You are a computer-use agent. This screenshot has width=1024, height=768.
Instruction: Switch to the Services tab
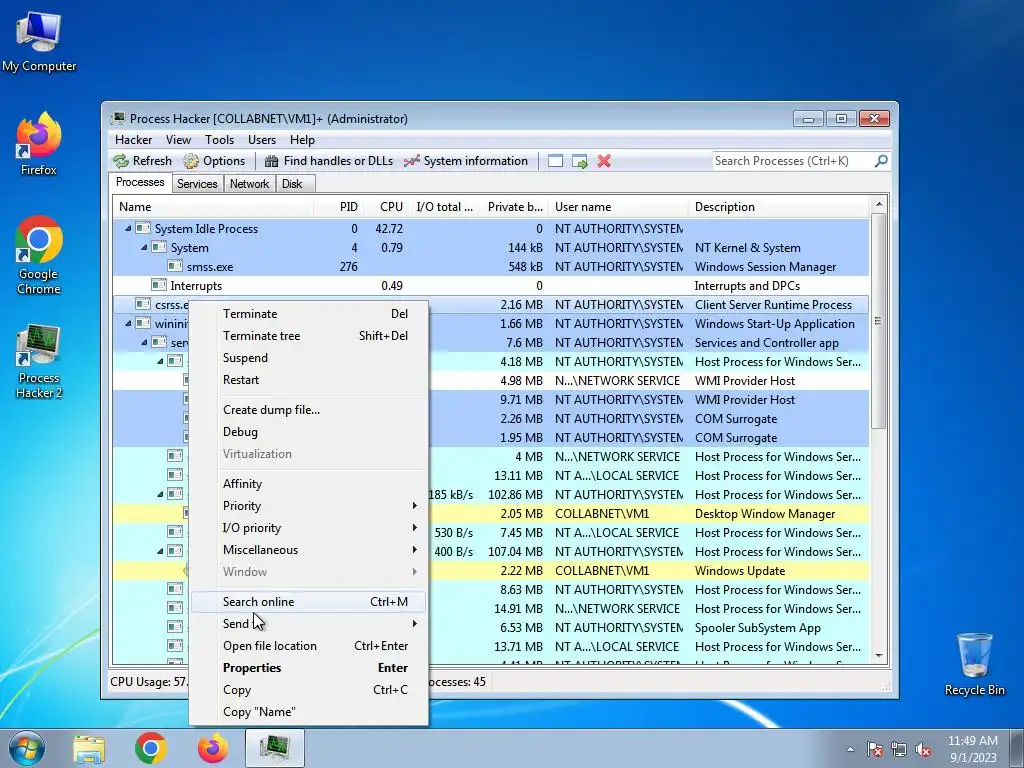pos(197,184)
